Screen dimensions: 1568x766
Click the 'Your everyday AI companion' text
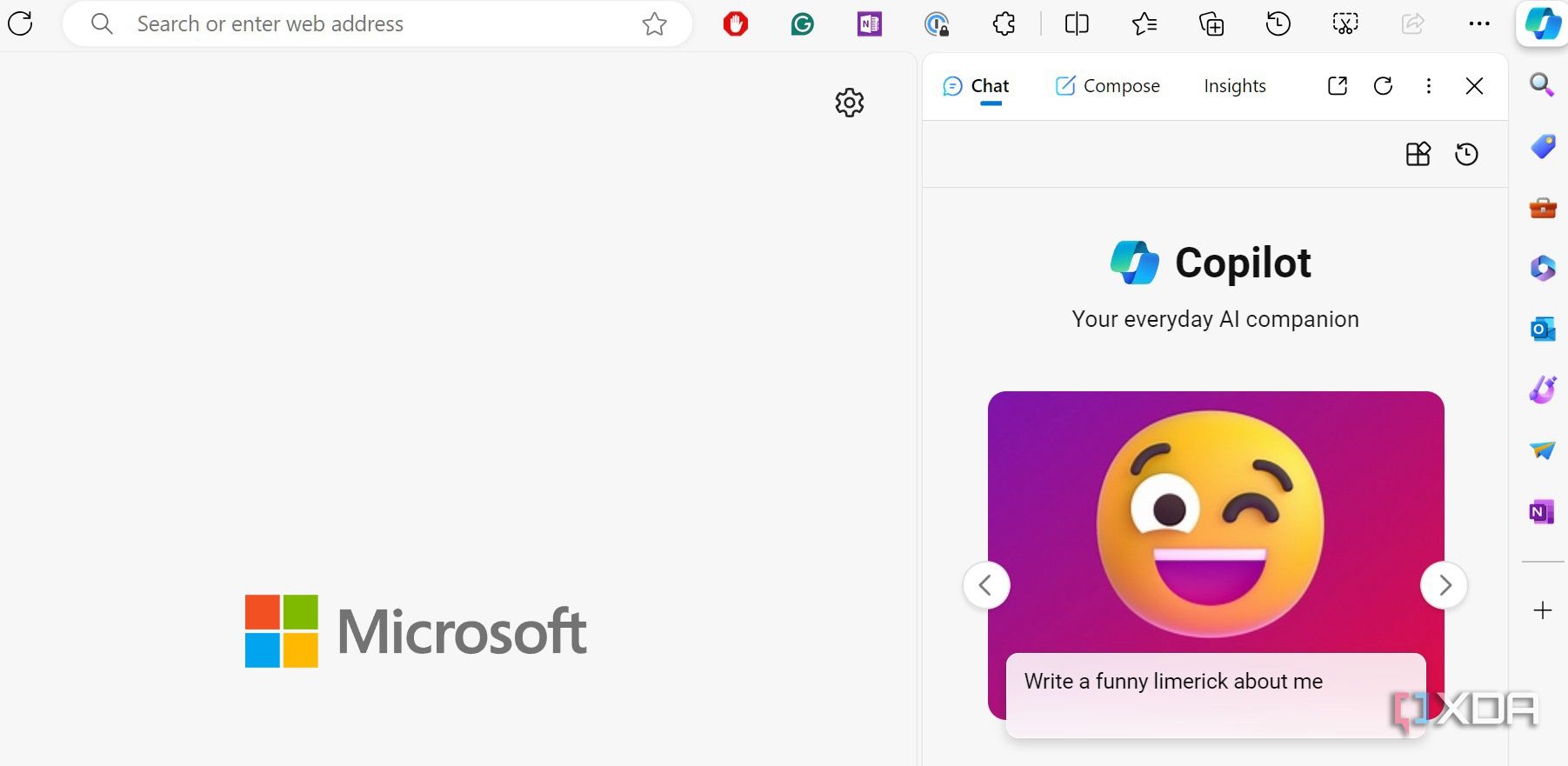(1215, 319)
